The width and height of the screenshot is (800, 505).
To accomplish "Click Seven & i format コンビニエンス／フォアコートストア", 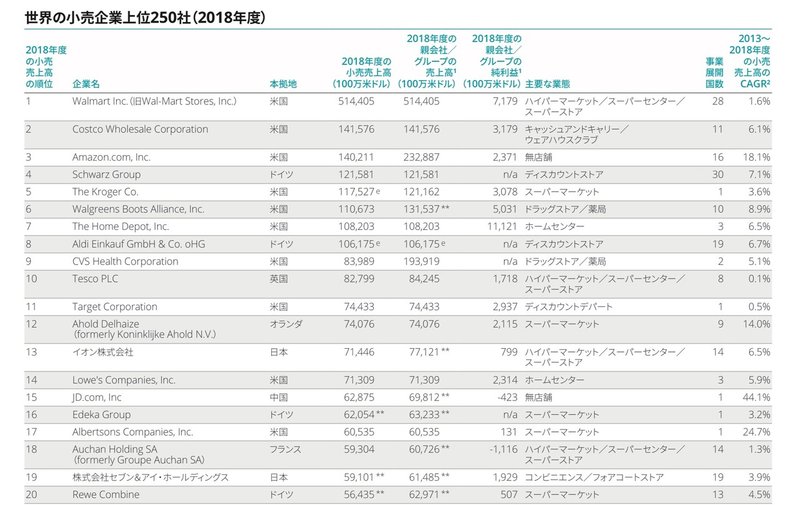I will [594, 477].
